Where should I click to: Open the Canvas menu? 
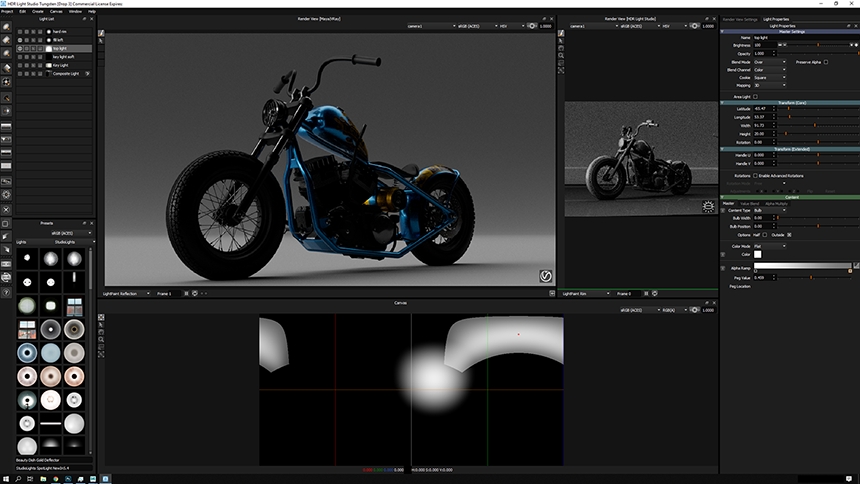(x=56, y=11)
